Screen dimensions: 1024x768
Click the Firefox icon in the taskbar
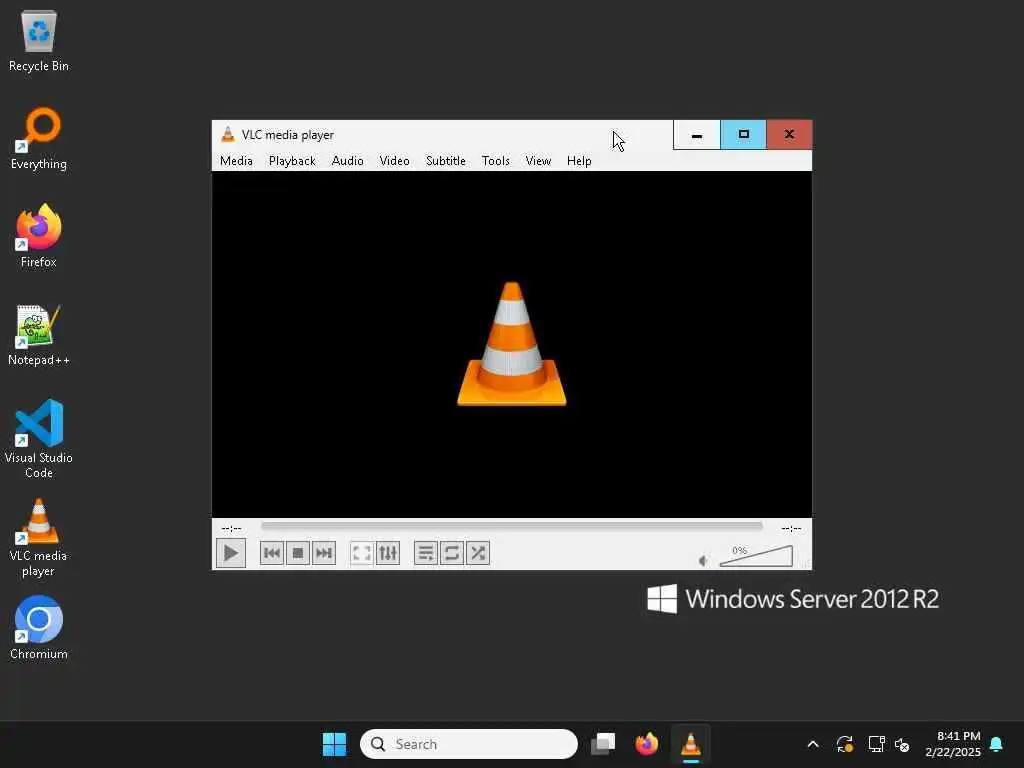point(647,744)
